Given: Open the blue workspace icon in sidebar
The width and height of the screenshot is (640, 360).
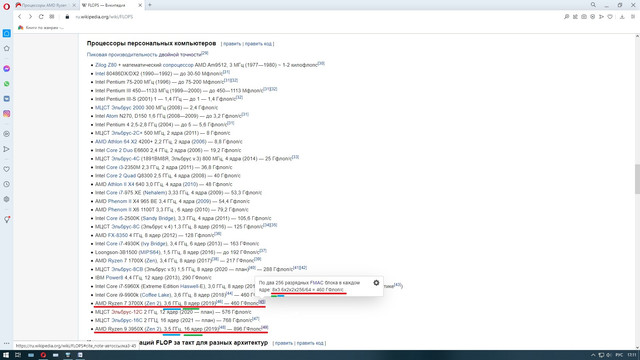Looking at the screenshot, I should [7, 33].
